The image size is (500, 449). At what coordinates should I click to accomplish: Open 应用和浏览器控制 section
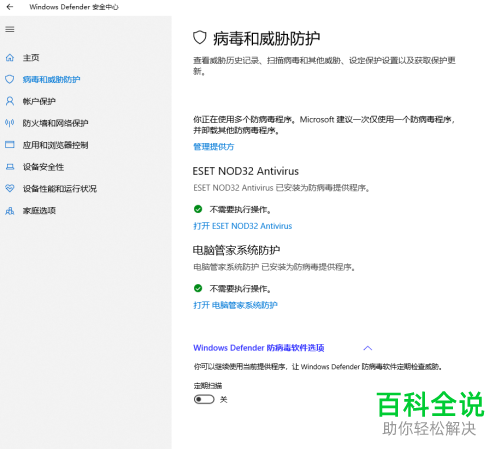55,145
